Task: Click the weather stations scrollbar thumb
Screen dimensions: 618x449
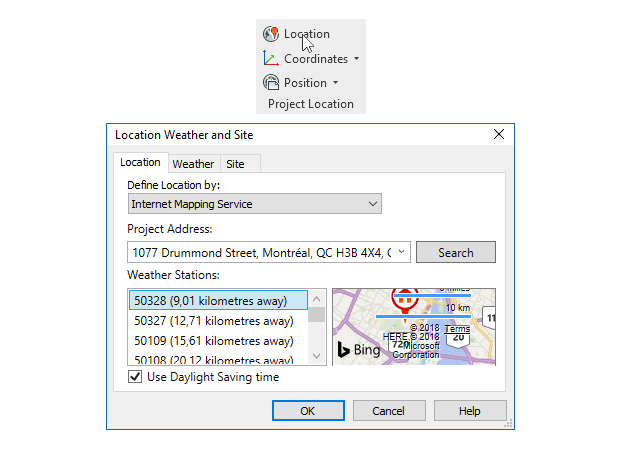Action: pyautogui.click(x=316, y=315)
